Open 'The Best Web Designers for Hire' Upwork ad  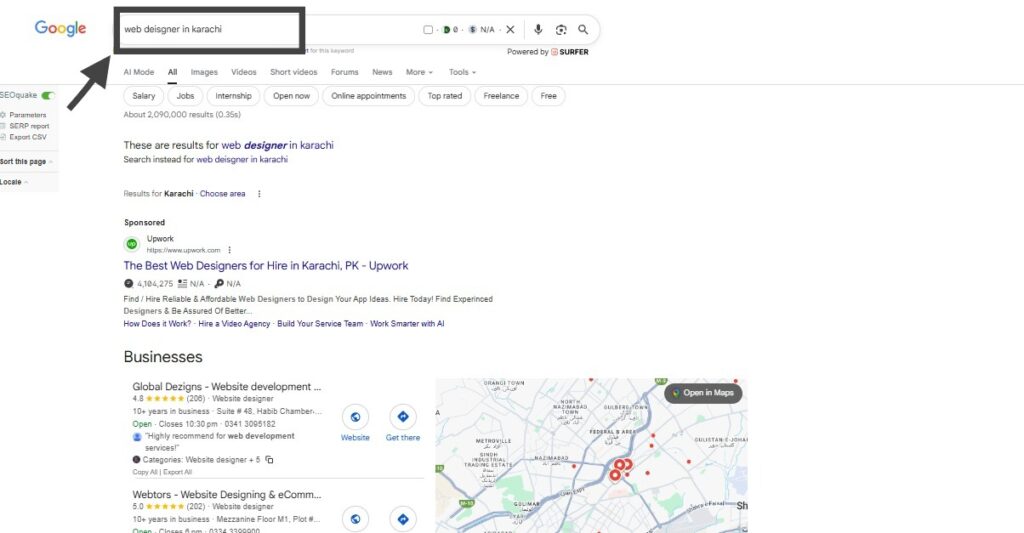pyautogui.click(x=266, y=266)
